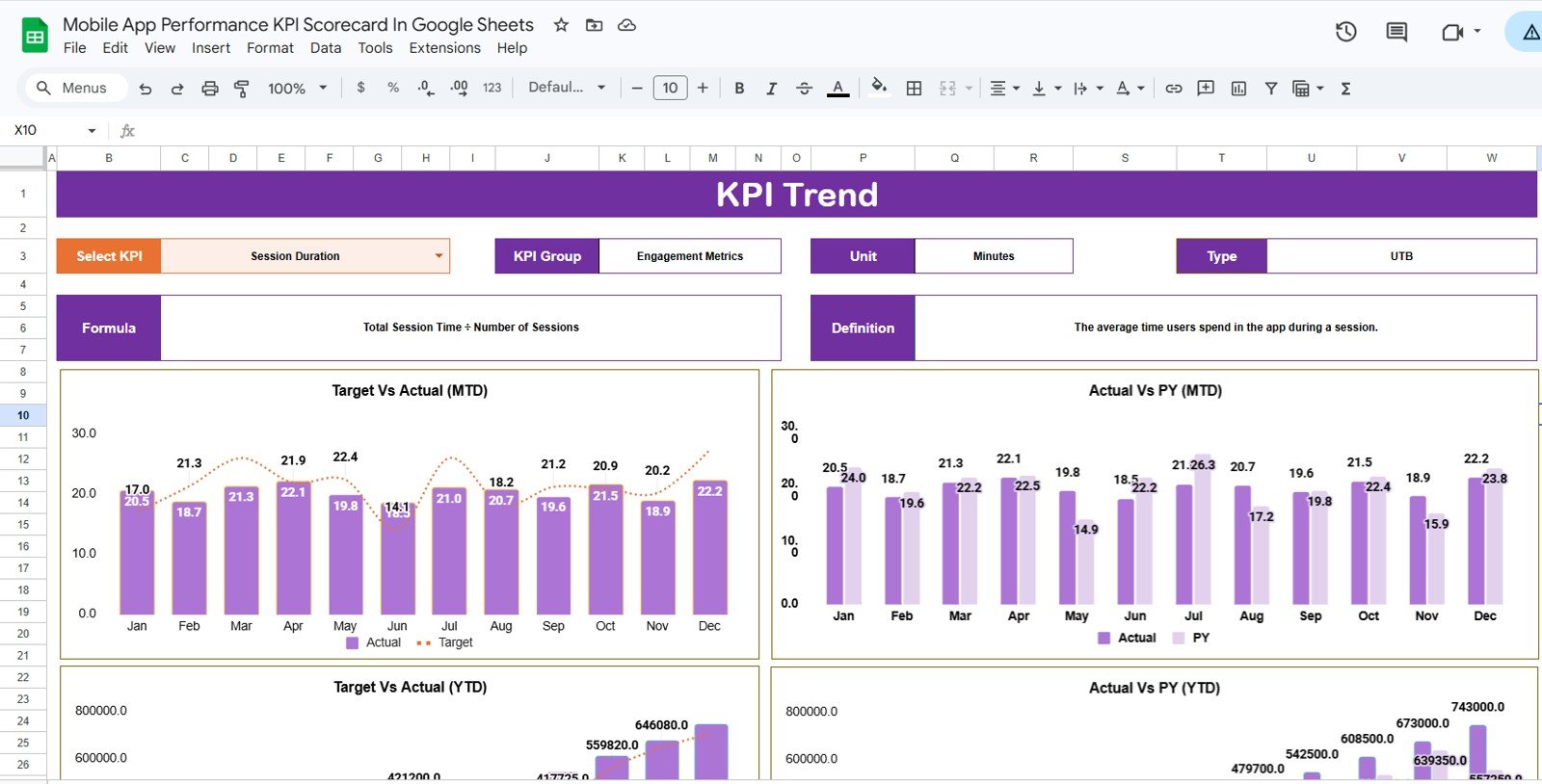Viewport: 1542px width, 784px height.
Task: Toggle strikethrough formatting
Action: 804,89
